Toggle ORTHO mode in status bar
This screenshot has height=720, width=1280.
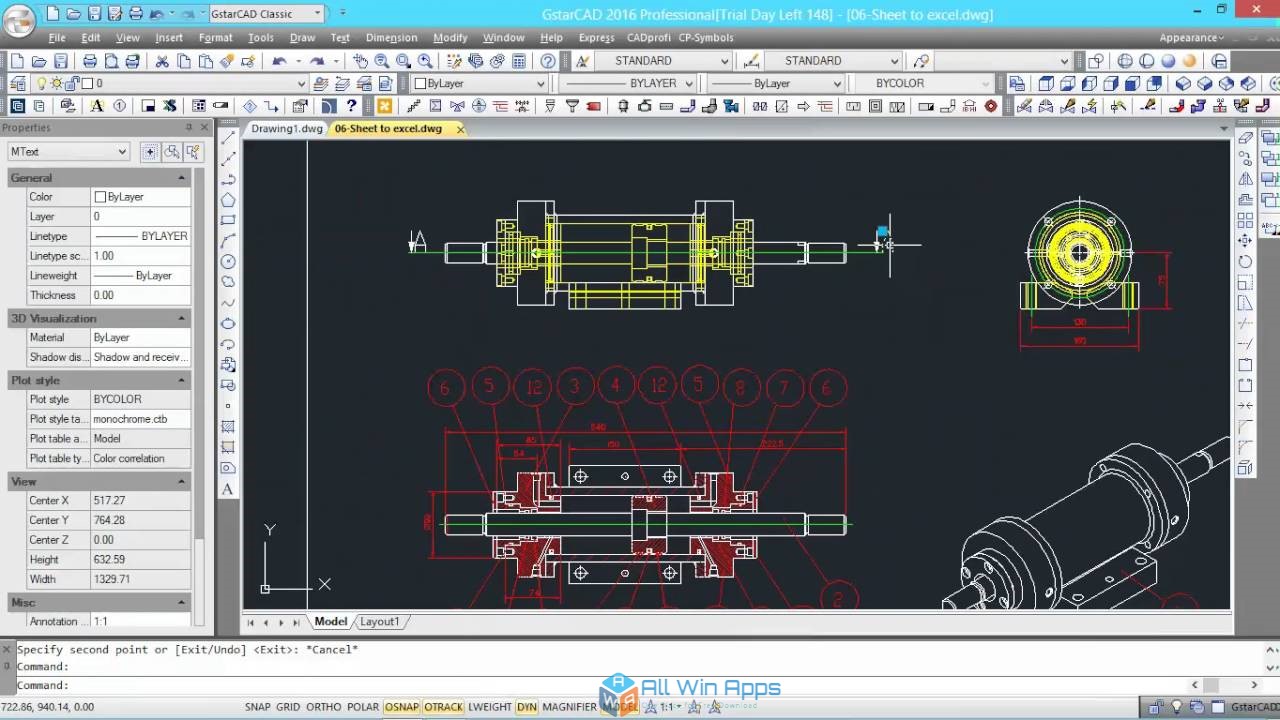coord(324,707)
